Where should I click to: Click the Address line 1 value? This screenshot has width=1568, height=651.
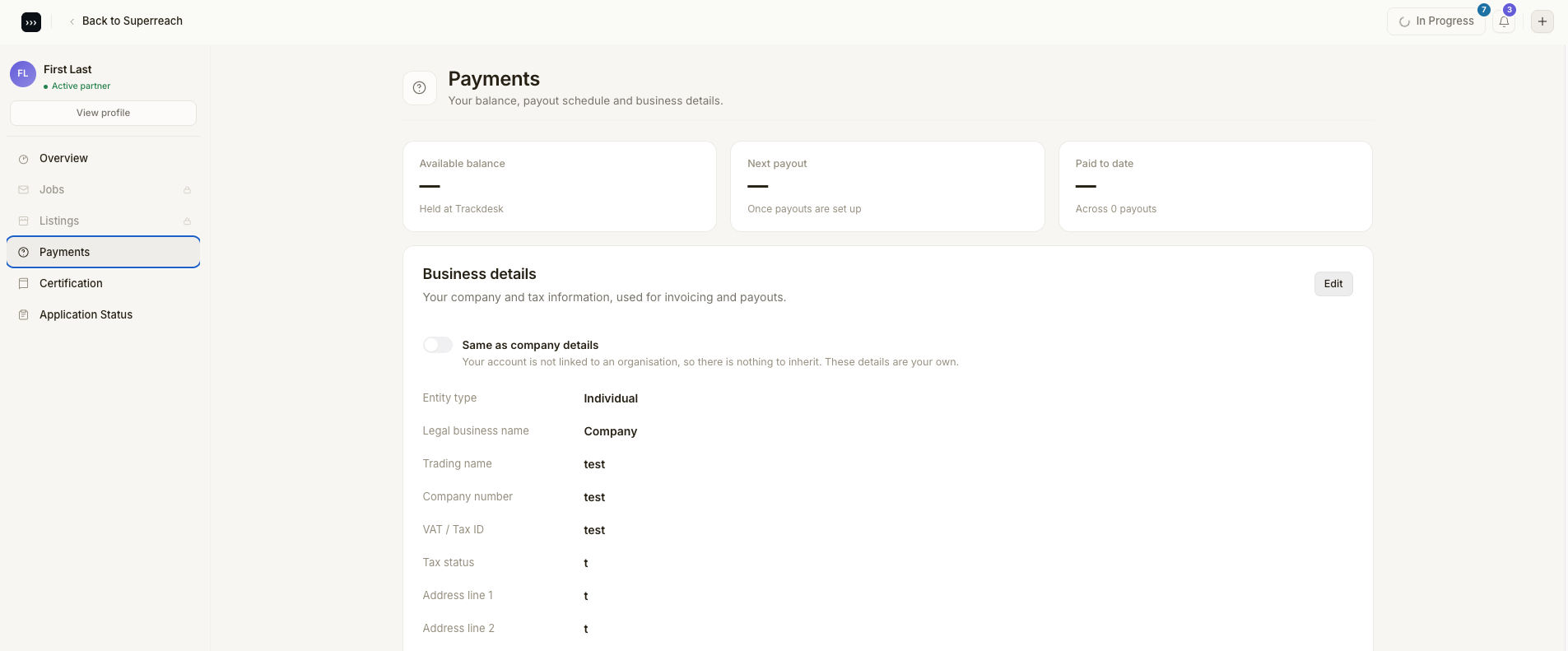coord(586,596)
